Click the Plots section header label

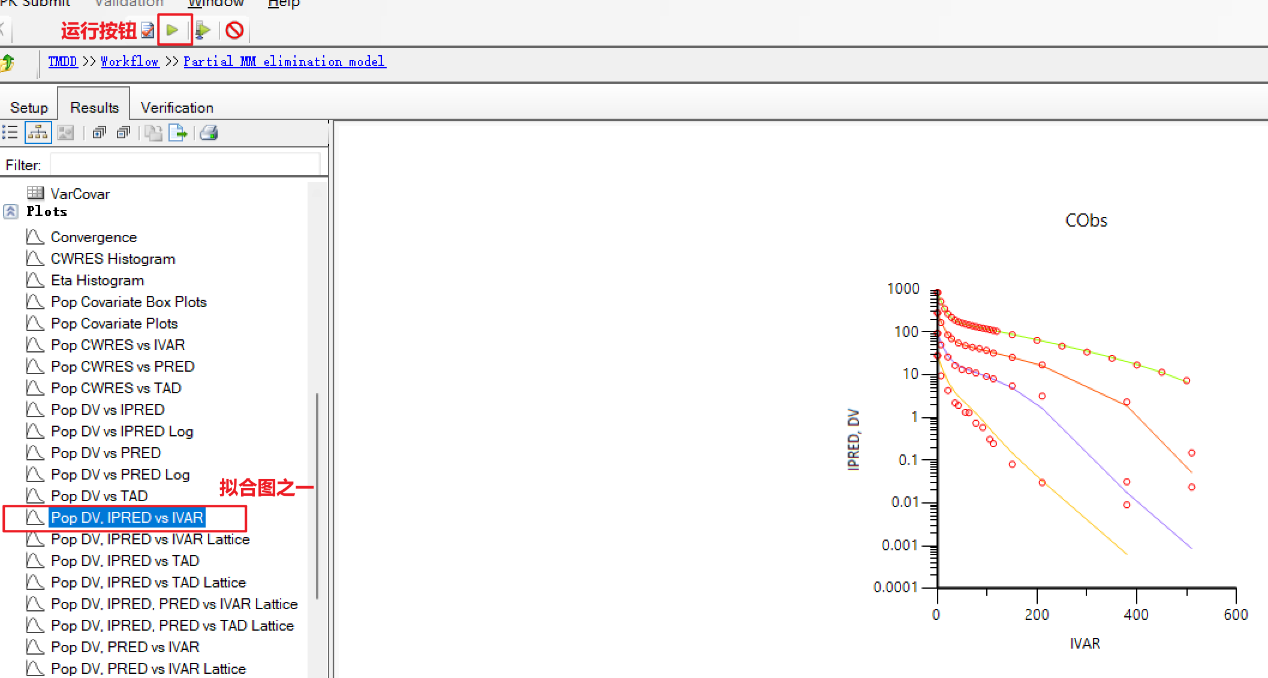pos(47,212)
